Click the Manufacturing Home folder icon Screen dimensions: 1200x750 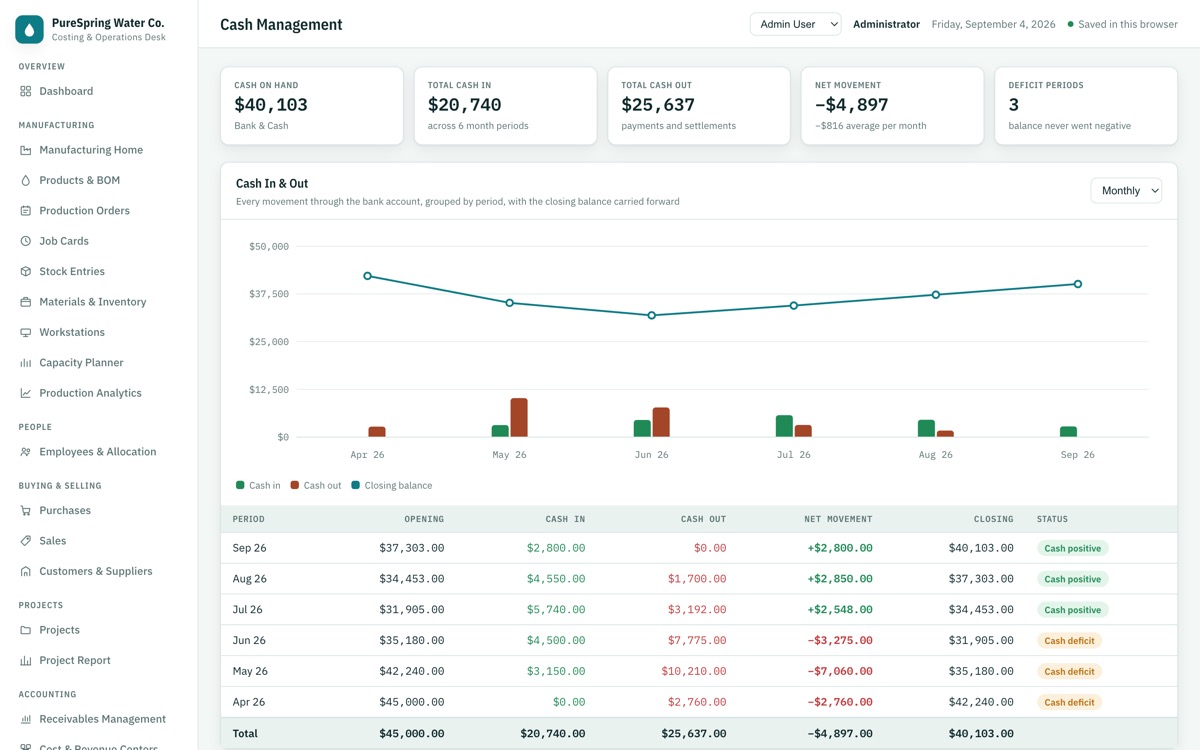[x=26, y=150]
